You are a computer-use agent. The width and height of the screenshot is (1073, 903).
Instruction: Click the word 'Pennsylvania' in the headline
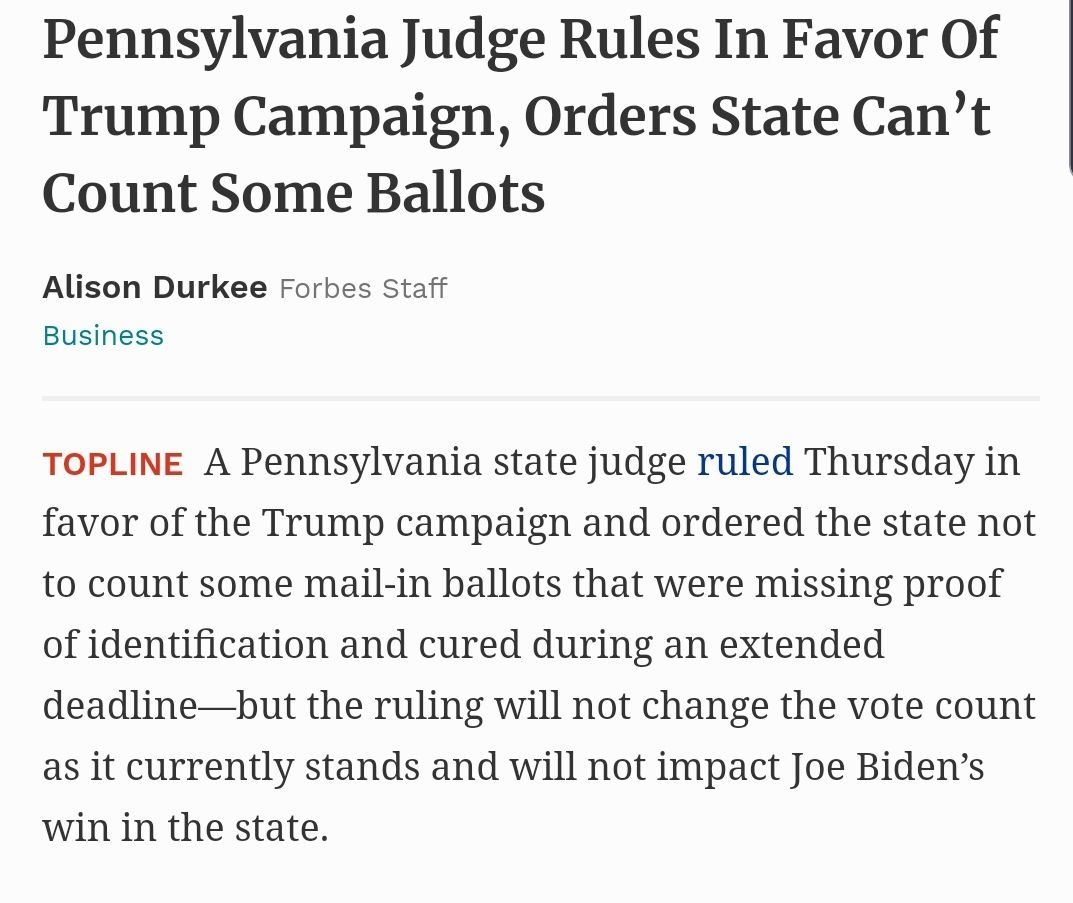point(215,42)
